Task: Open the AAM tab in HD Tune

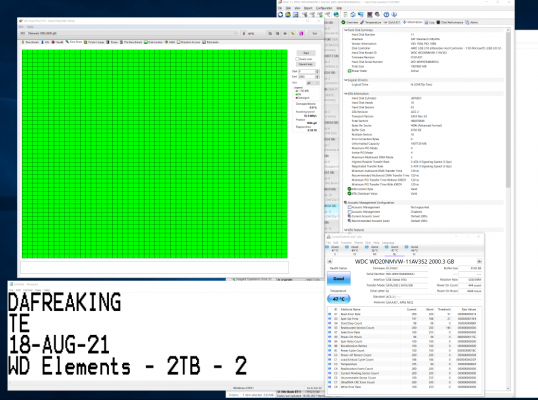Action: coord(170,42)
